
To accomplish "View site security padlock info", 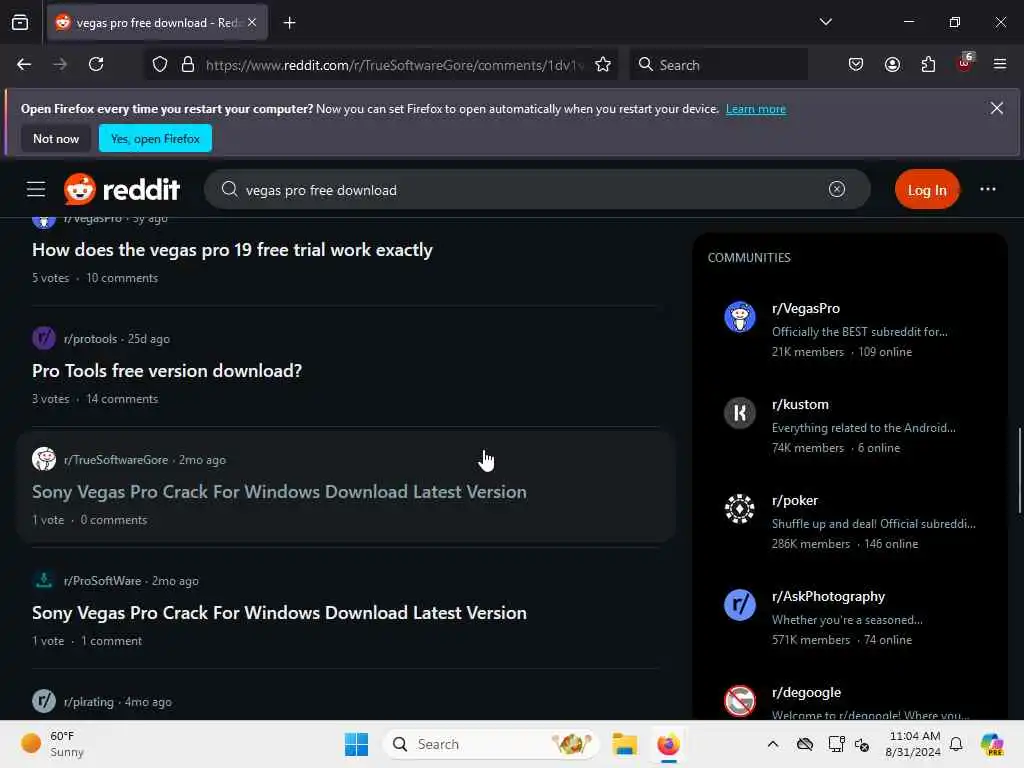I will pos(188,65).
